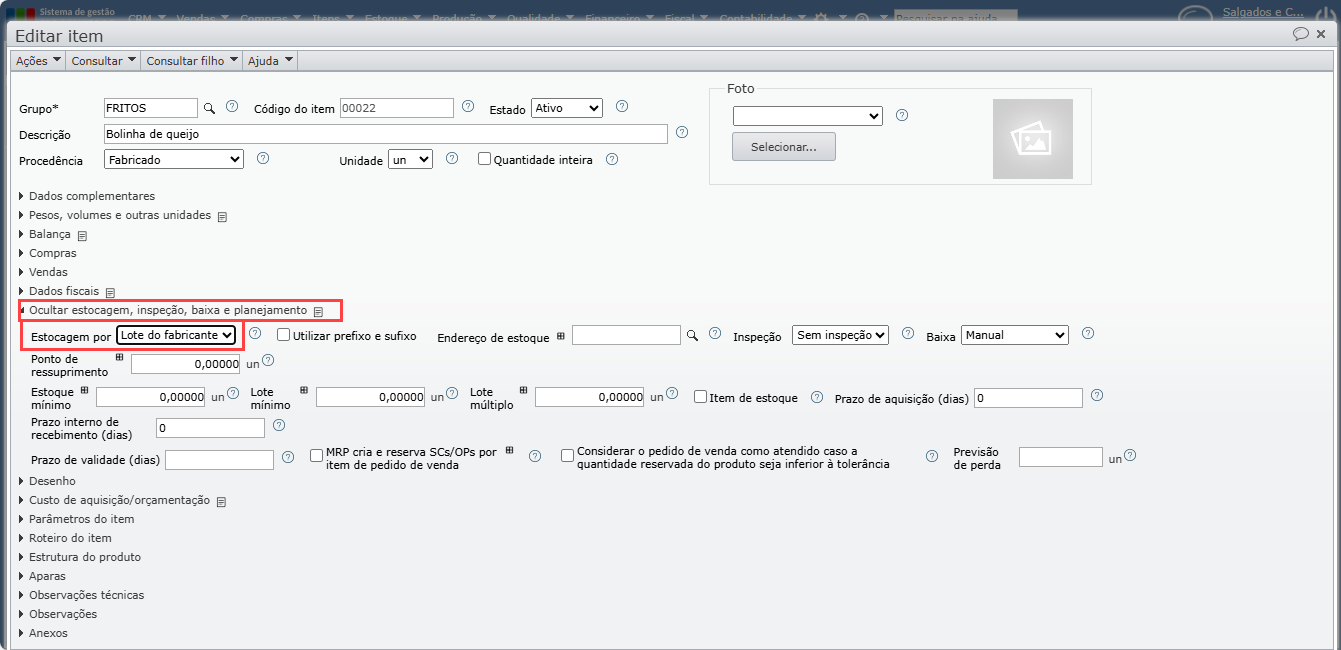Expand the Vendas section
Image resolution: width=1341 pixels, height=650 pixels.
pyautogui.click(x=43, y=272)
